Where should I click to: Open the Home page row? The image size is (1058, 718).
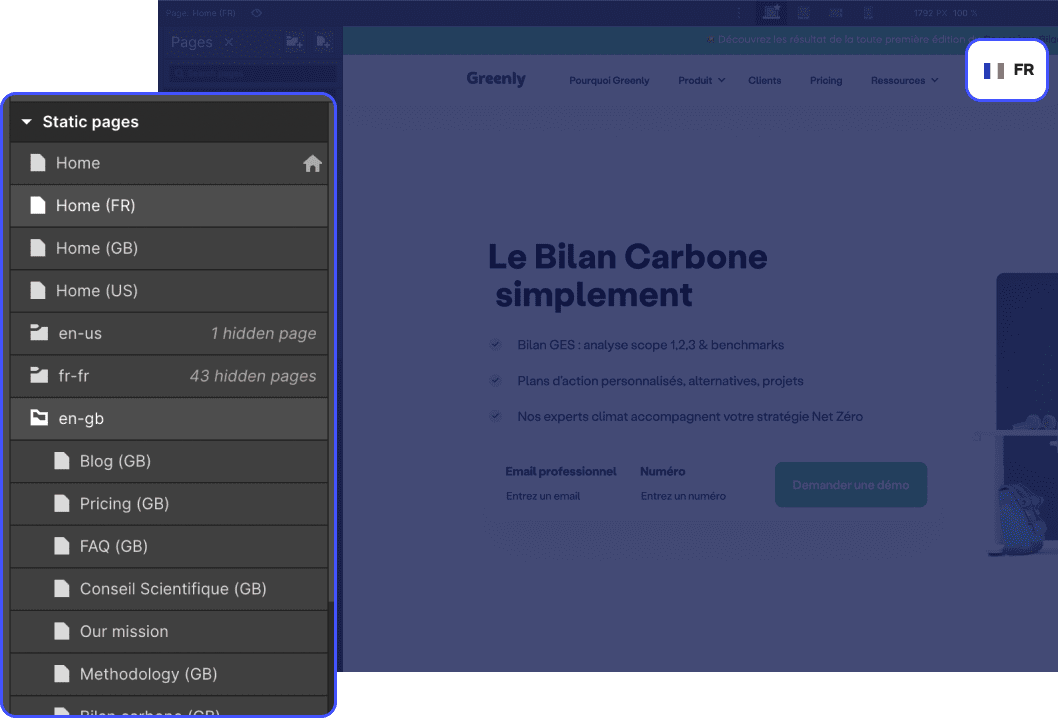point(169,163)
